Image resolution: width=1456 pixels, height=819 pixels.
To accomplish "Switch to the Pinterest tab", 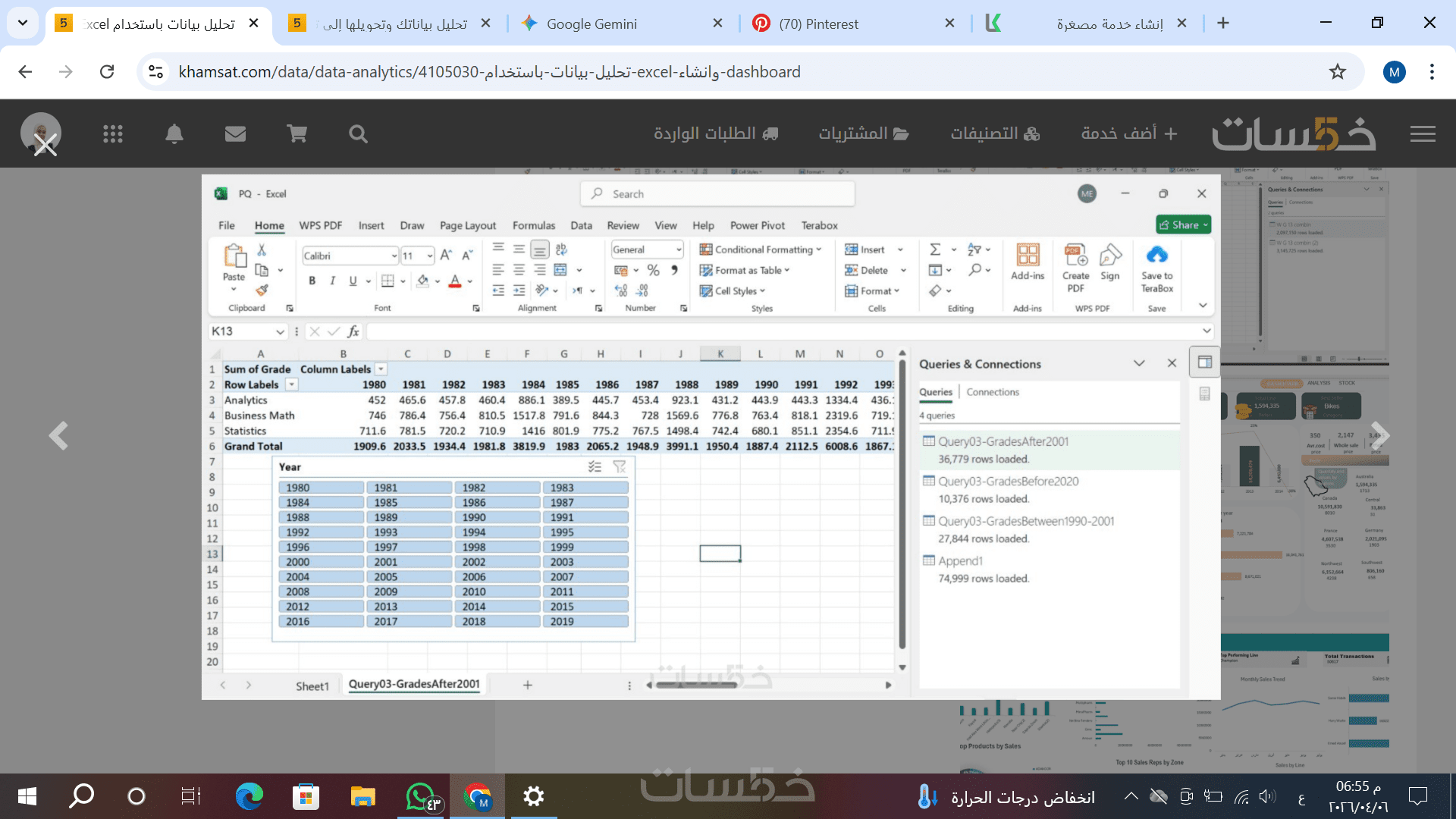I will 819,24.
